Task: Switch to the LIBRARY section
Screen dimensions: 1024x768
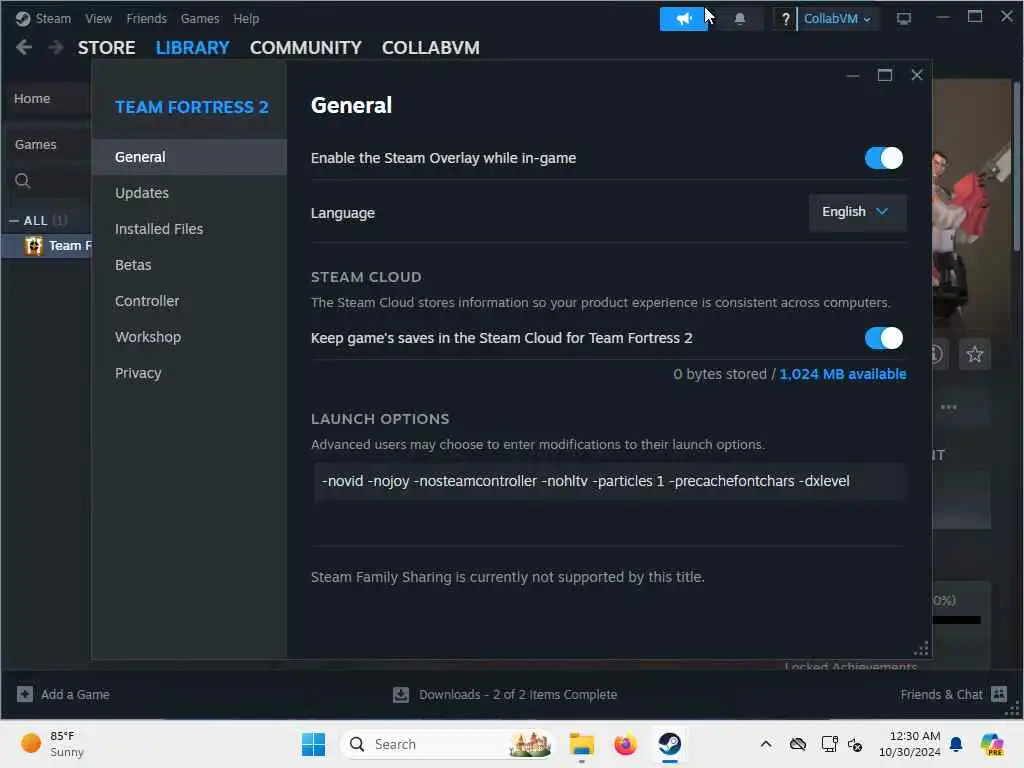Action: click(193, 48)
